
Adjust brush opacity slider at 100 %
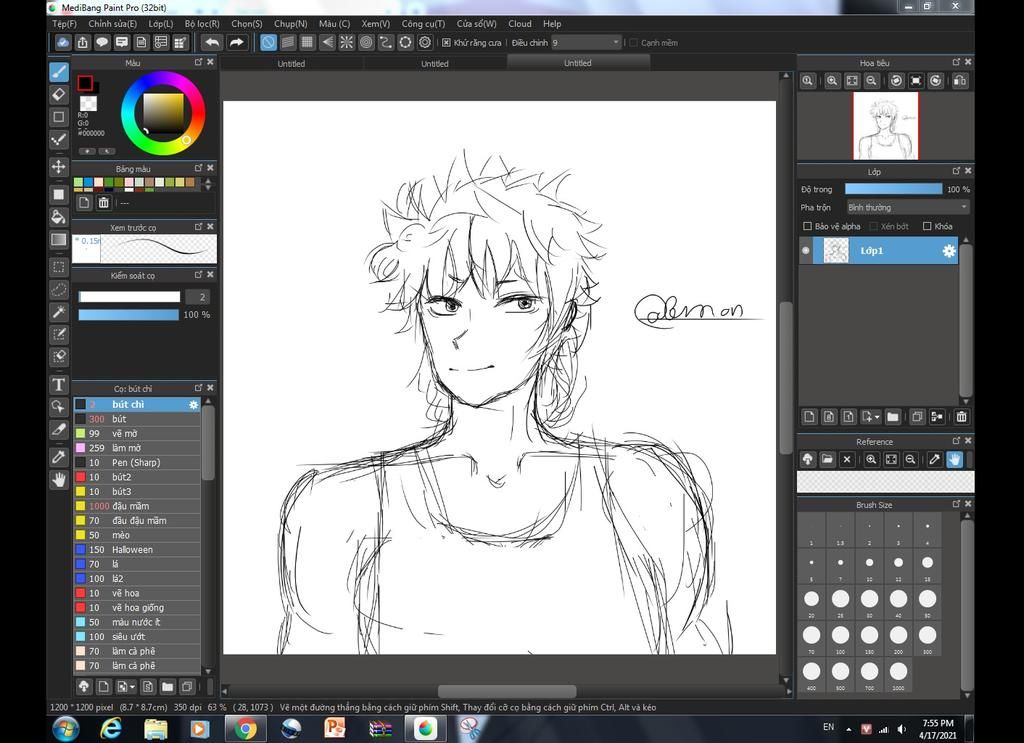[129, 315]
